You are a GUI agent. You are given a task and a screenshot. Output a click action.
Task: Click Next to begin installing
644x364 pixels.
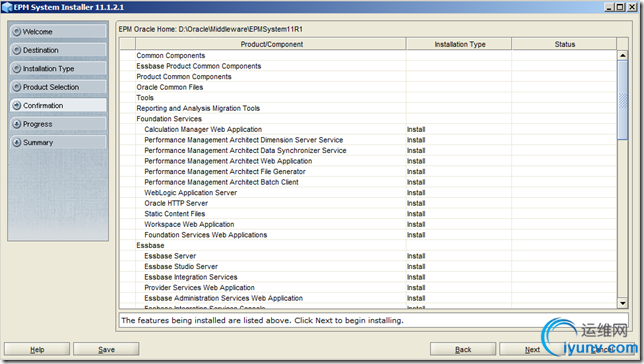532,349
